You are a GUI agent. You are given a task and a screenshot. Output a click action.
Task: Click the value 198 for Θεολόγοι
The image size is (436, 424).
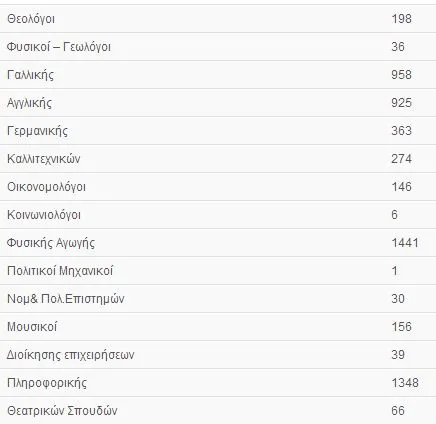(401, 19)
